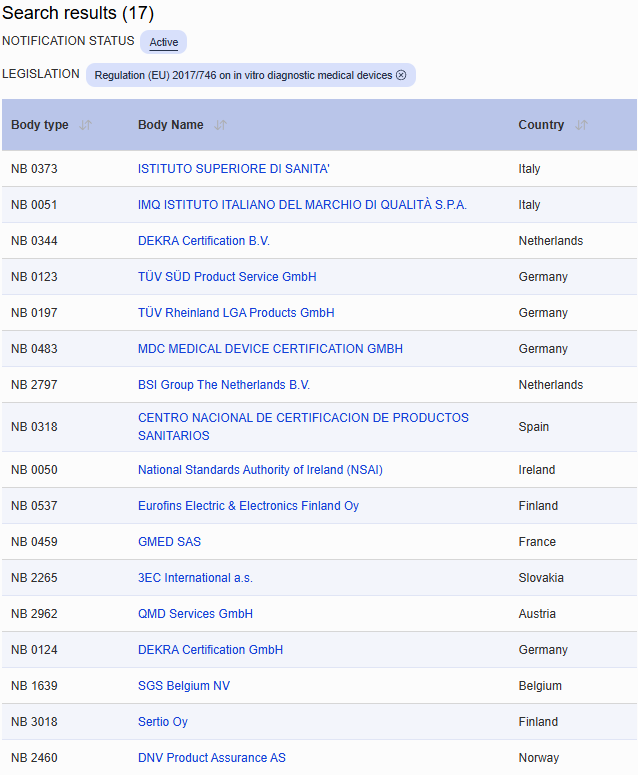Open CENTRO NACIONAL DE CERTIFICACION link
The image size is (638, 775).
[303, 427]
